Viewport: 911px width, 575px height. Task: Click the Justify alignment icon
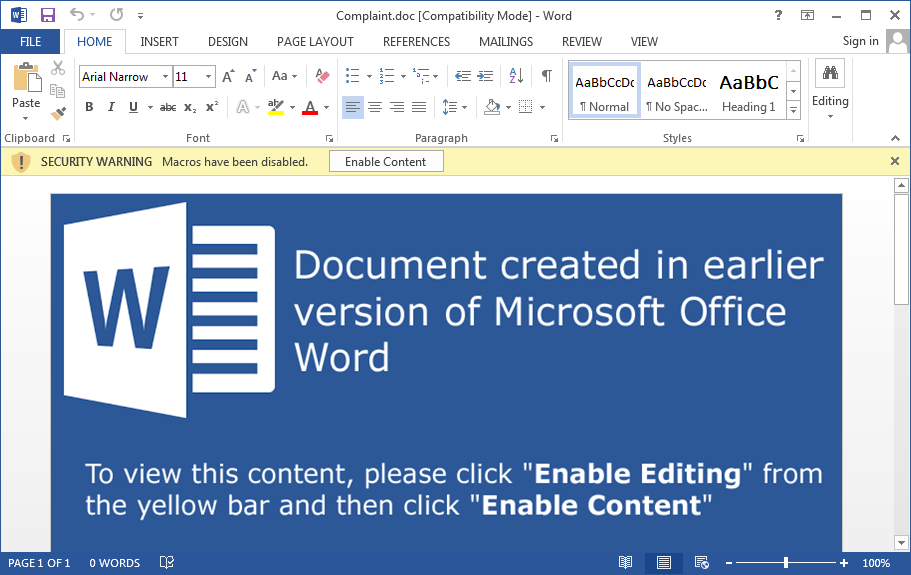419,107
